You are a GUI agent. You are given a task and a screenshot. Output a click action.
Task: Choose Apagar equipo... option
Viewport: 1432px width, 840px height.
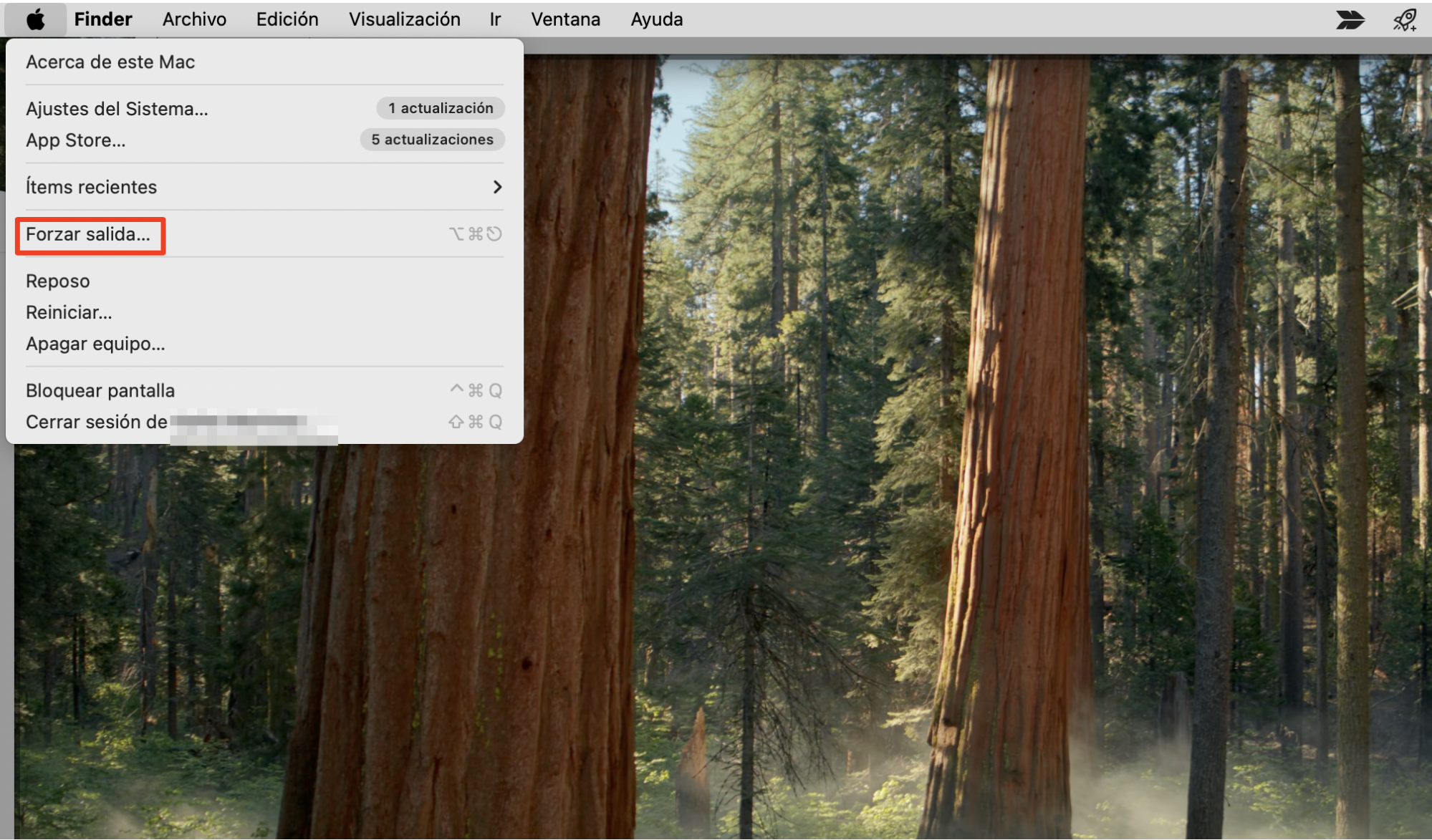[x=95, y=344]
